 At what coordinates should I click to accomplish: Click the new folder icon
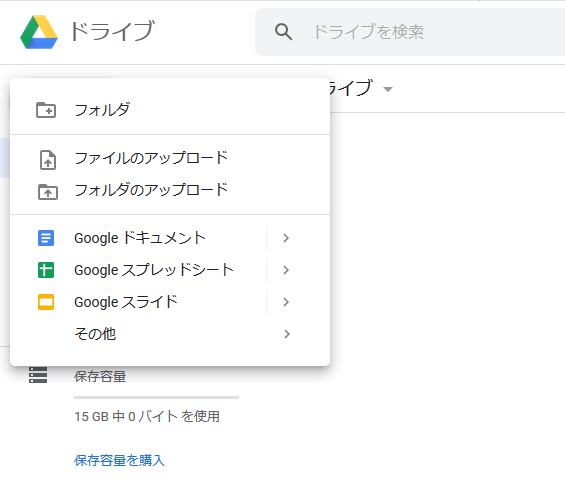coord(46,110)
